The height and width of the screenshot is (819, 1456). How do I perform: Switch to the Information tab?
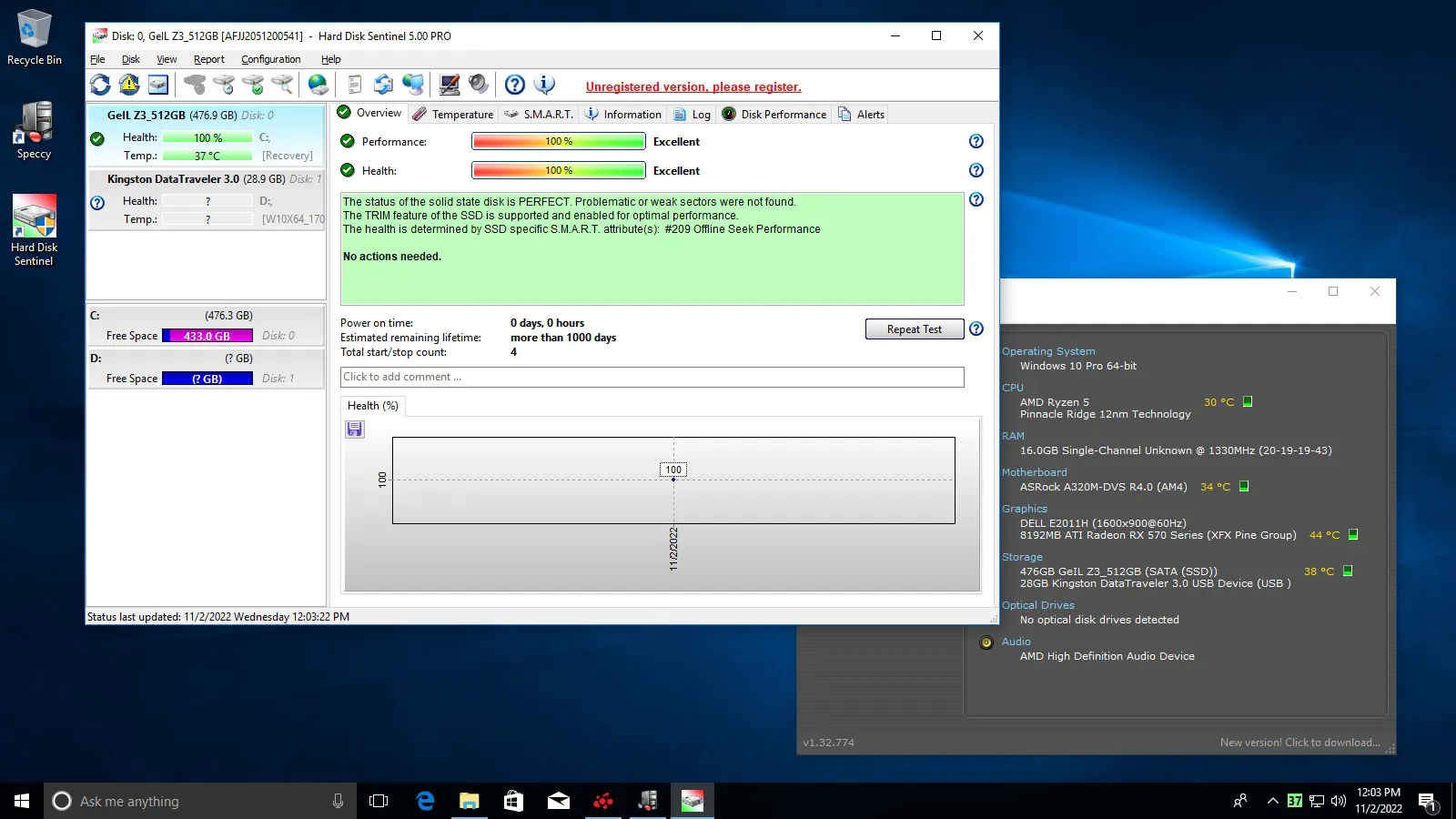(x=622, y=114)
